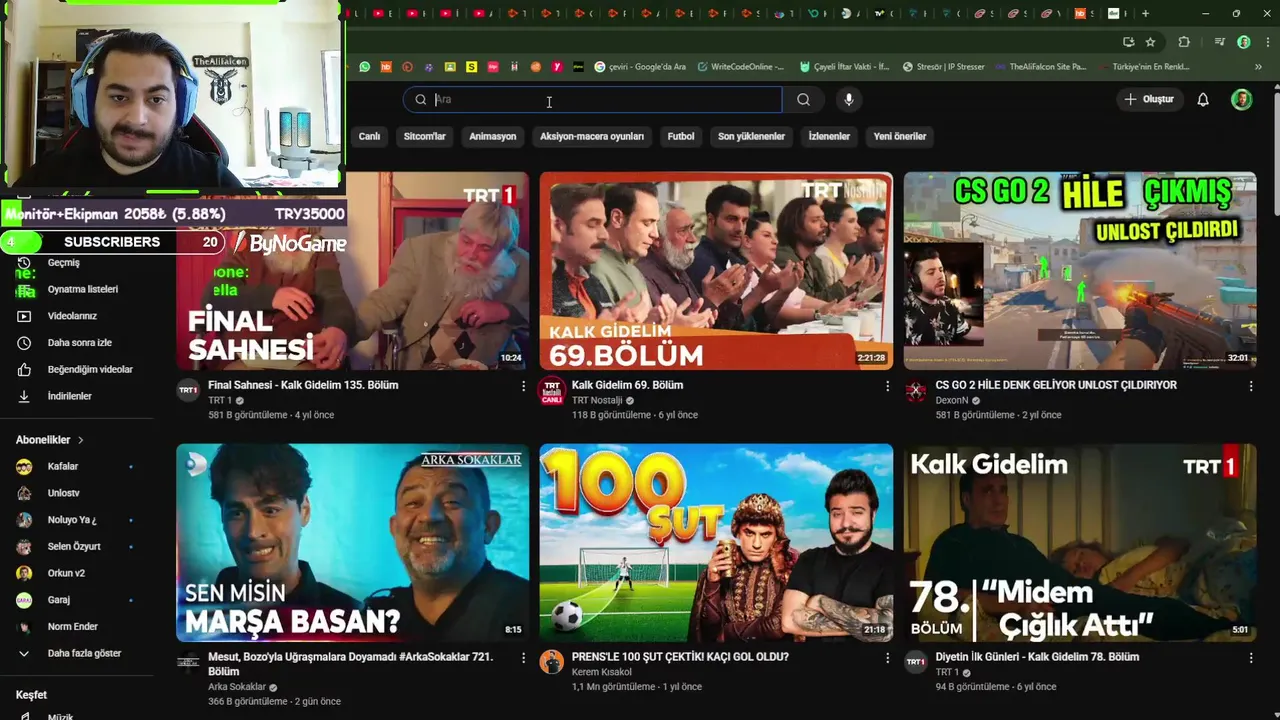Open Noluyo Ya channel subscription
1280x720 pixels.
point(75,520)
